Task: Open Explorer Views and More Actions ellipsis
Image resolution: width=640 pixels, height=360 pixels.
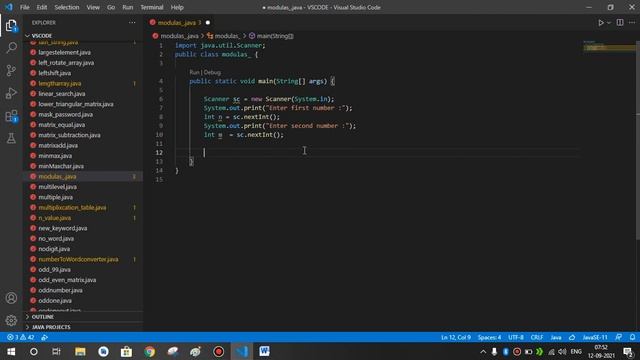Action: [132, 22]
